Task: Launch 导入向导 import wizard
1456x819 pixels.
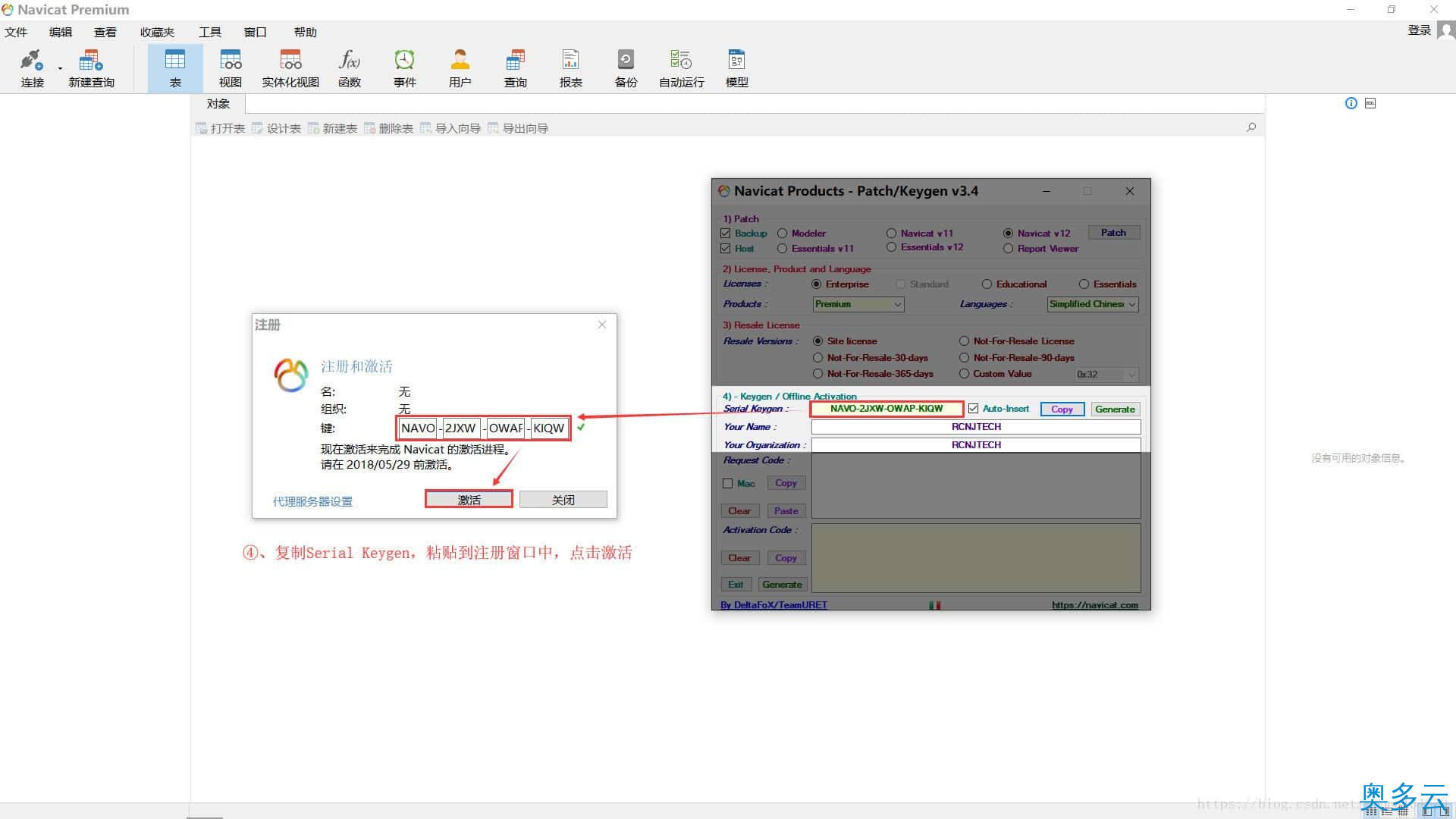Action: (450, 128)
